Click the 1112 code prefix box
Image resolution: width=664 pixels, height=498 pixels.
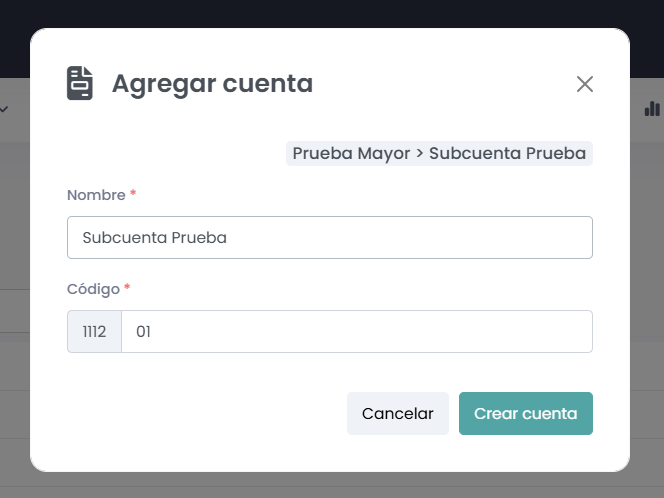coord(95,331)
